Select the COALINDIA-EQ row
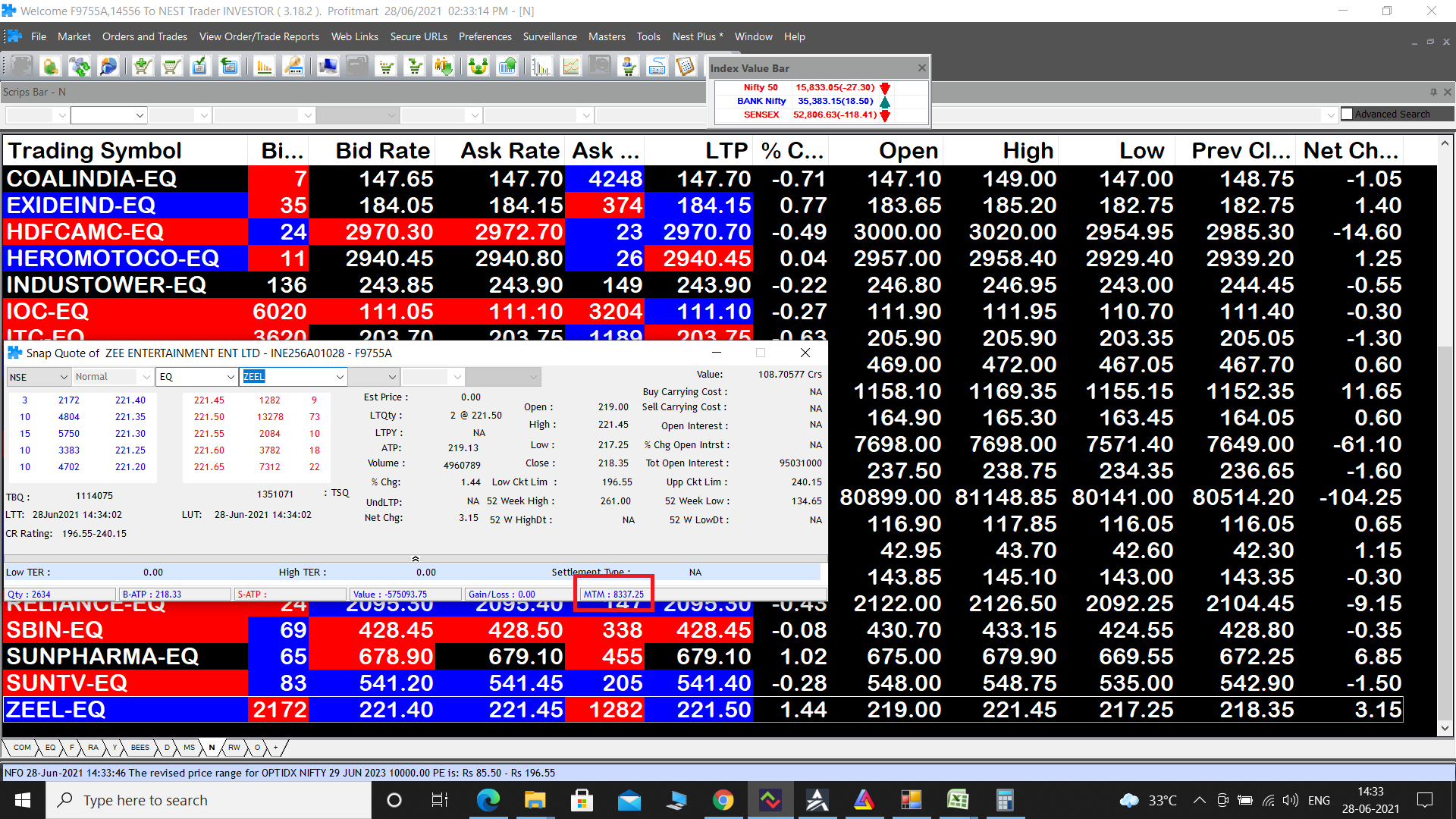 pyautogui.click(x=703, y=179)
